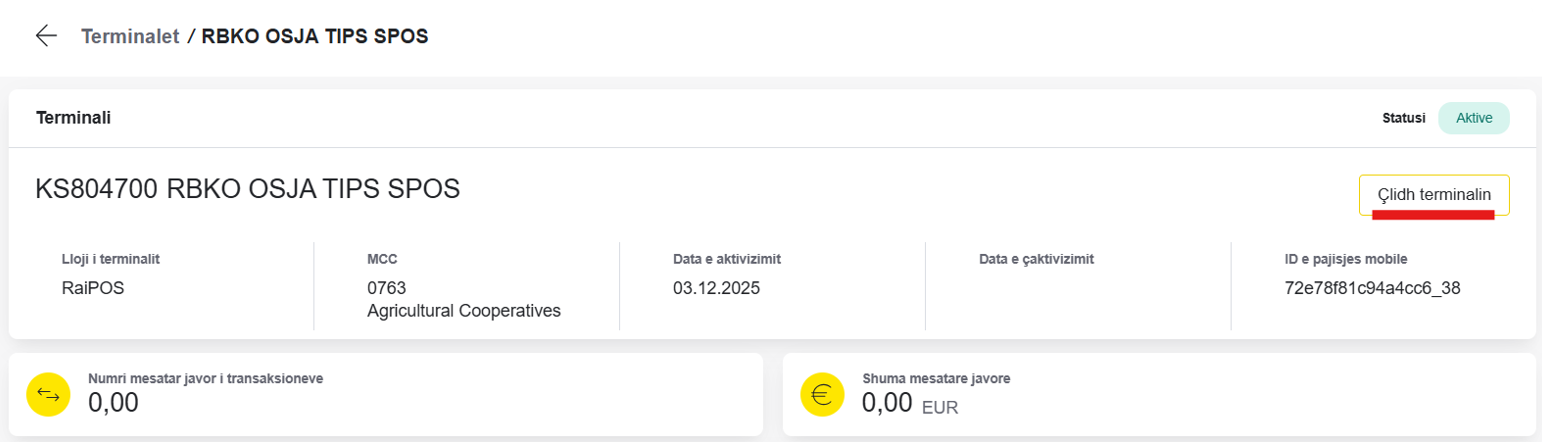1542x442 pixels.
Task: Select the RaiPOS terminal type value
Action: tap(92, 289)
